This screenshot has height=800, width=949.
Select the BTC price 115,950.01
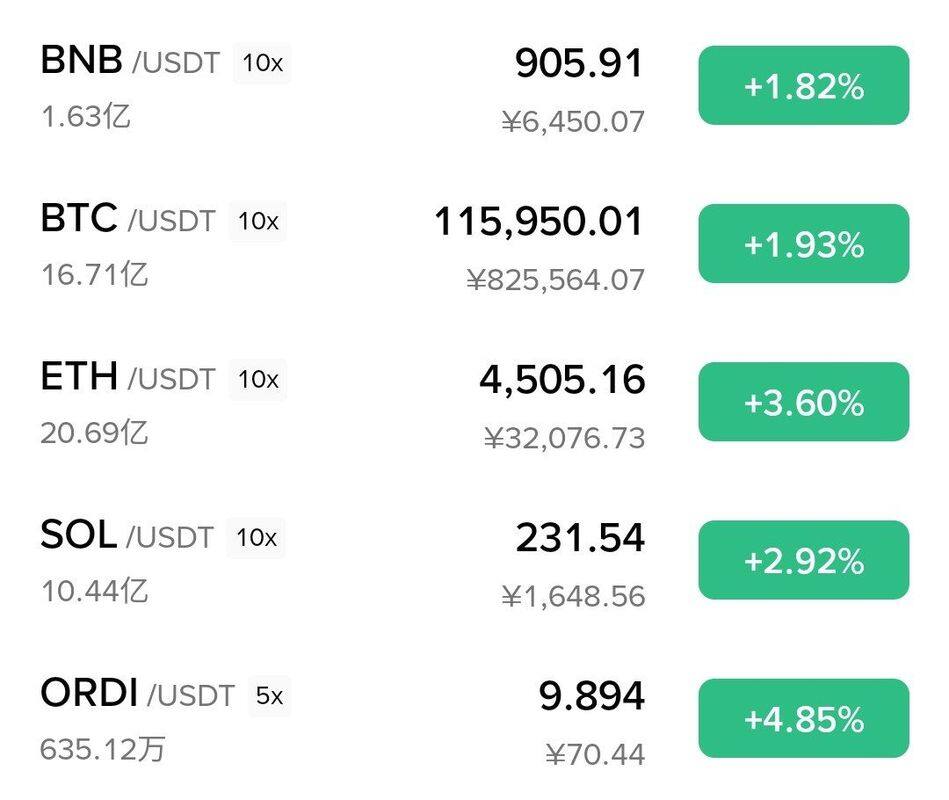click(x=539, y=222)
